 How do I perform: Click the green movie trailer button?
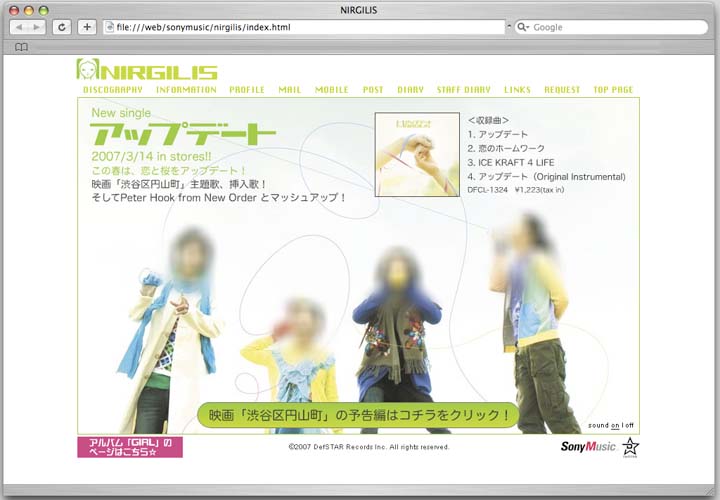[358, 414]
